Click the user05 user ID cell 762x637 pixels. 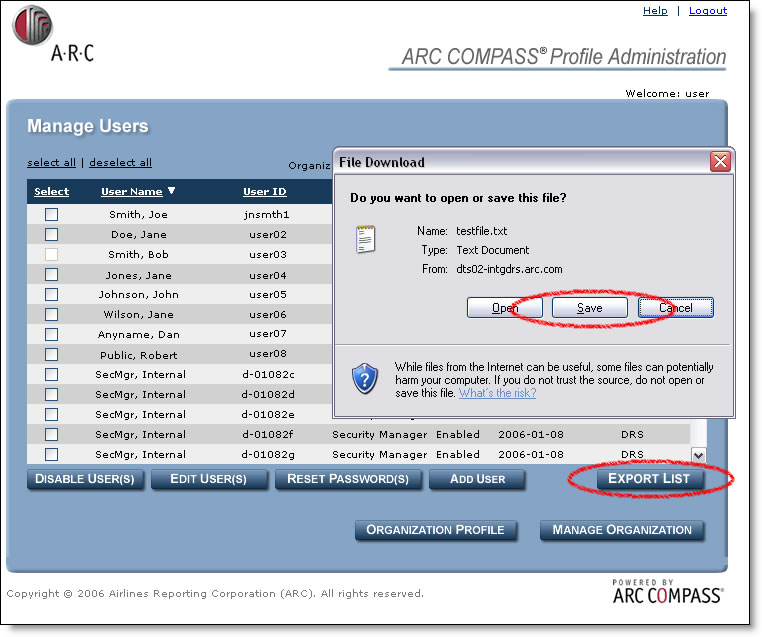268,294
